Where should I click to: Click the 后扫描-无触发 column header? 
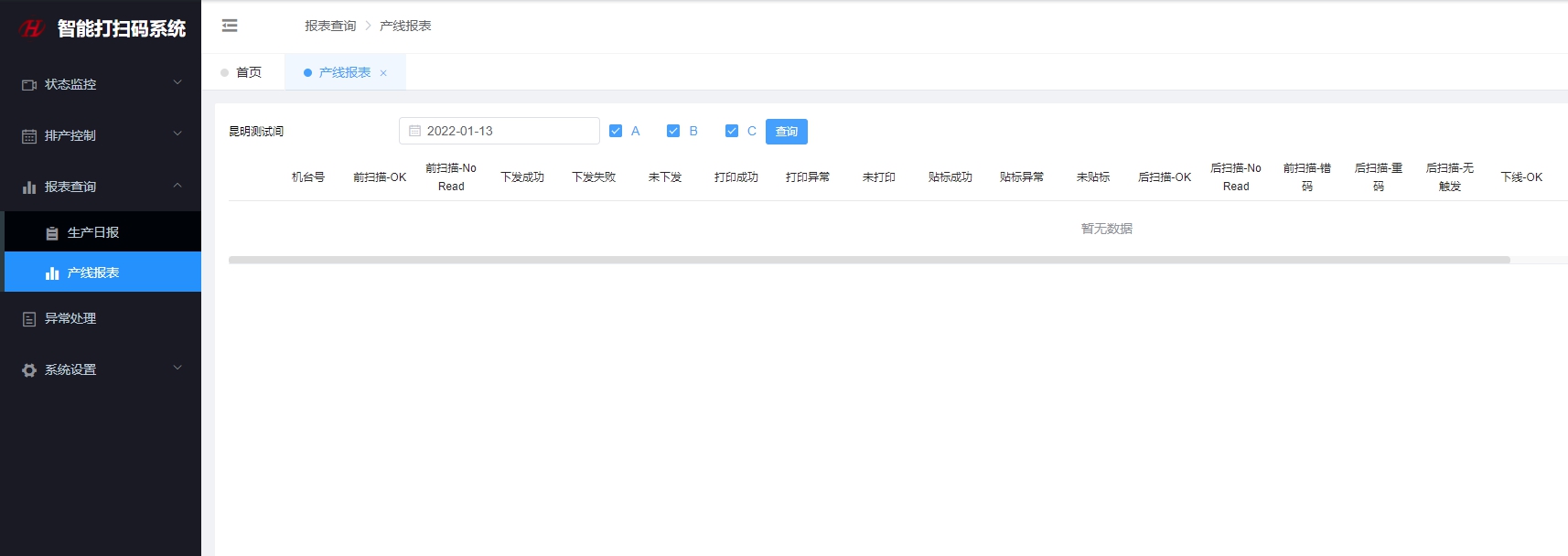[1450, 177]
